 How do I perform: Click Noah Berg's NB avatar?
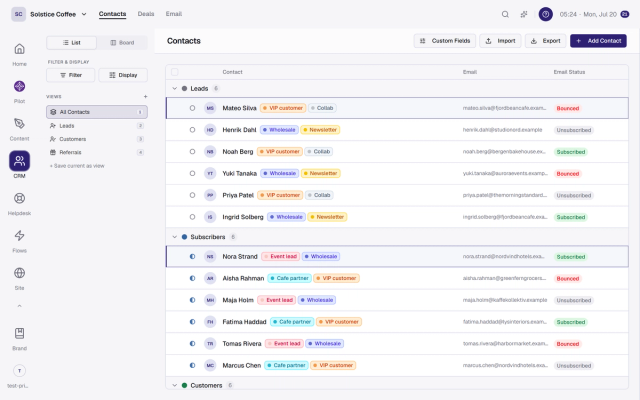coord(210,151)
